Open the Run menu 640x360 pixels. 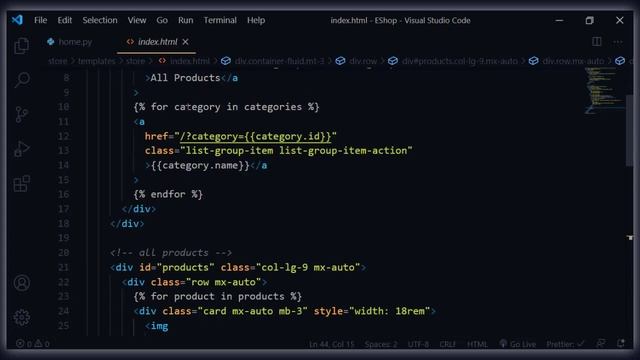click(185, 20)
